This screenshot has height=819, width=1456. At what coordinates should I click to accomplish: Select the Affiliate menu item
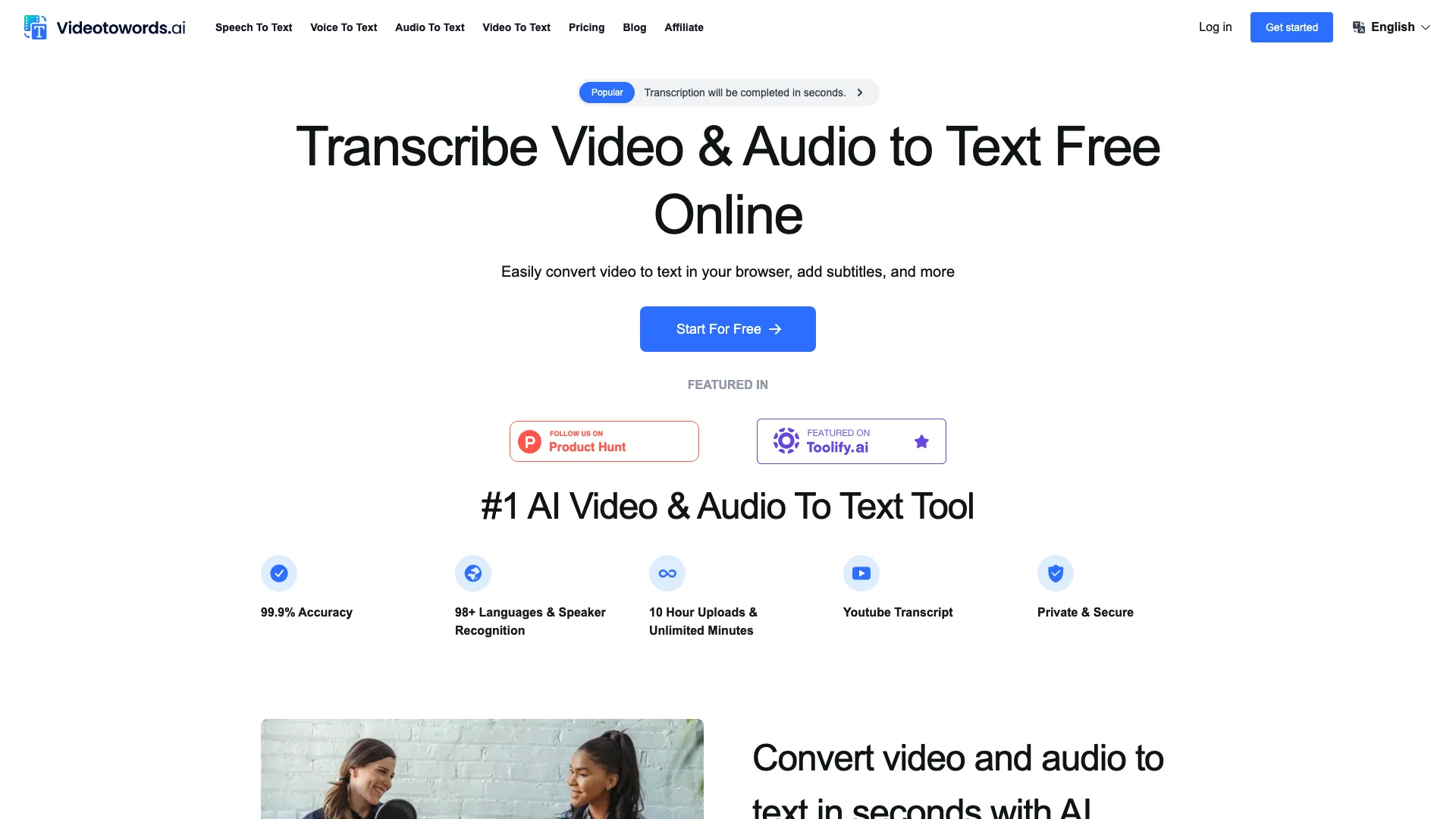(684, 27)
